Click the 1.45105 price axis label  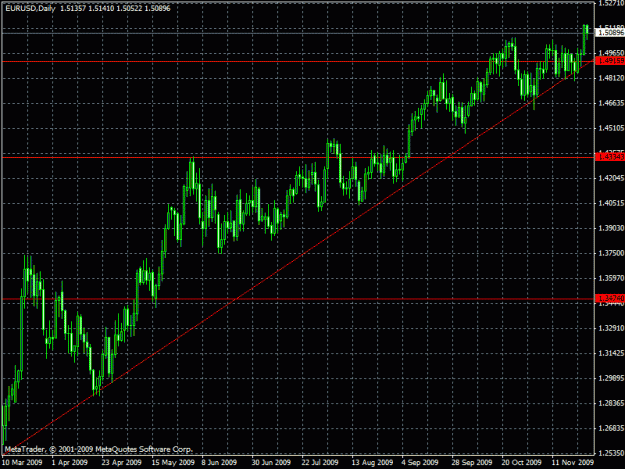pos(611,128)
